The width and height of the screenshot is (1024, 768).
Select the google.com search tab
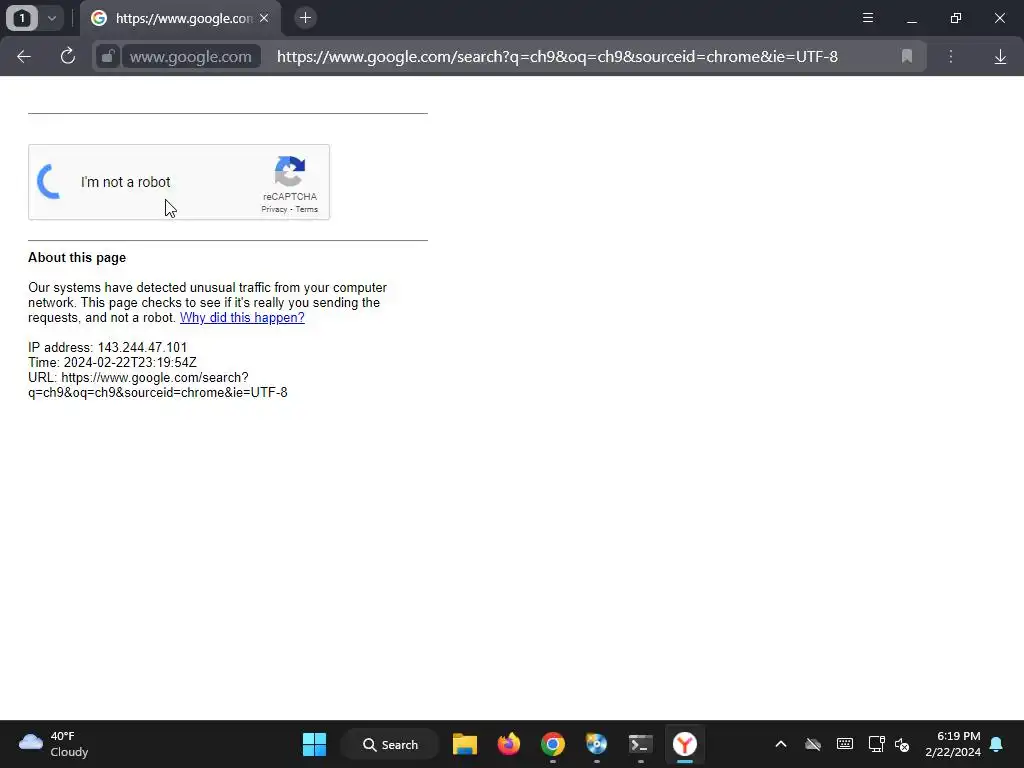tap(180, 18)
